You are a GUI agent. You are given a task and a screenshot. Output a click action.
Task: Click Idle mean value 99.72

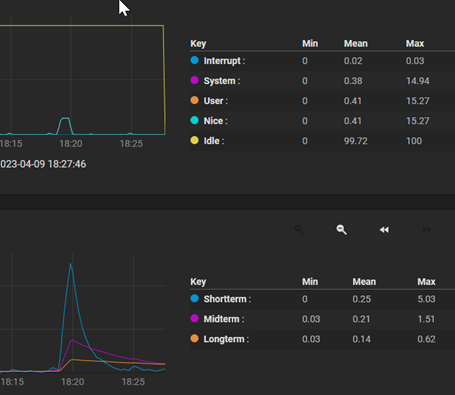point(356,141)
